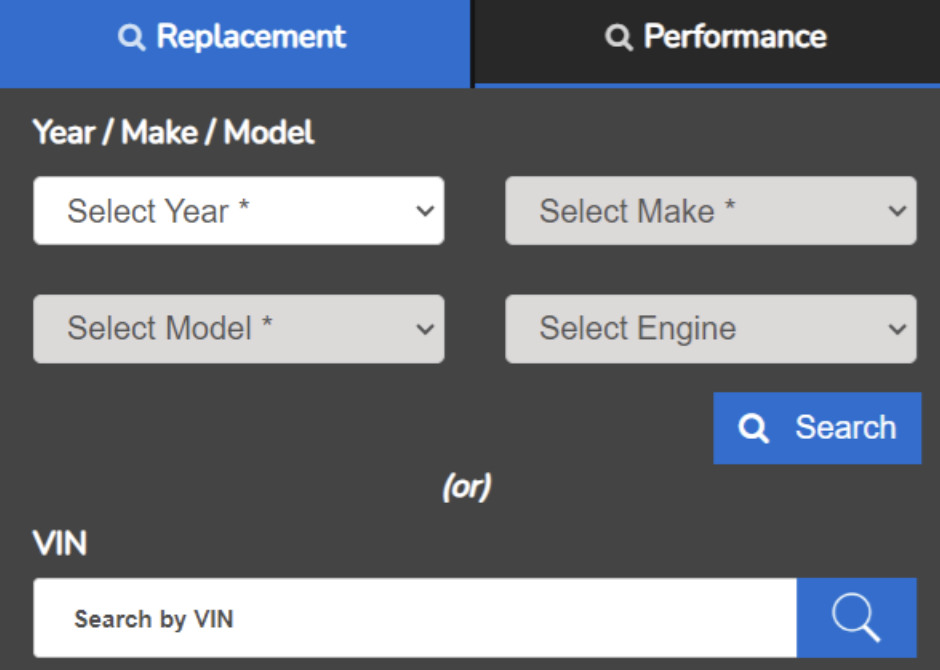Click the magnifier icon beside Replacement

(x=131, y=38)
